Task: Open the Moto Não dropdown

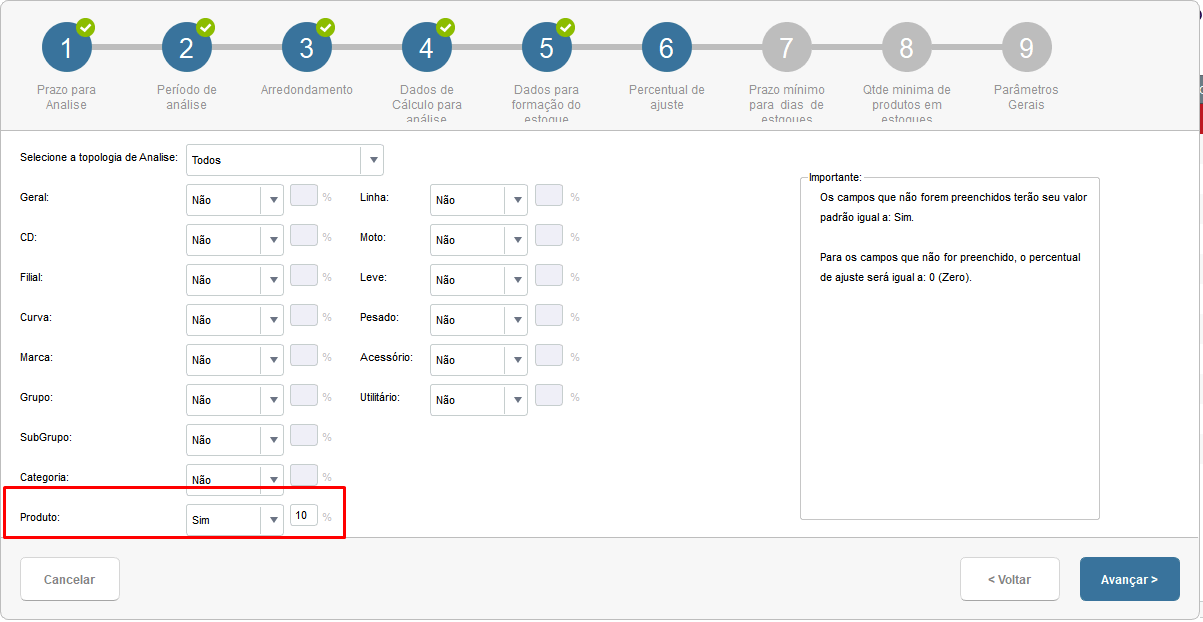Action: click(479, 240)
